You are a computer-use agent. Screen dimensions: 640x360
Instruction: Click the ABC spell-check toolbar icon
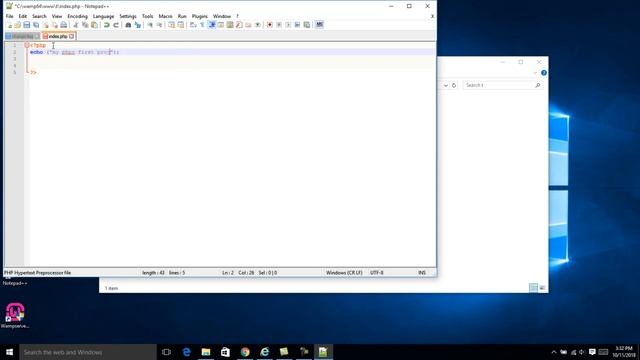pyautogui.click(x=319, y=25)
